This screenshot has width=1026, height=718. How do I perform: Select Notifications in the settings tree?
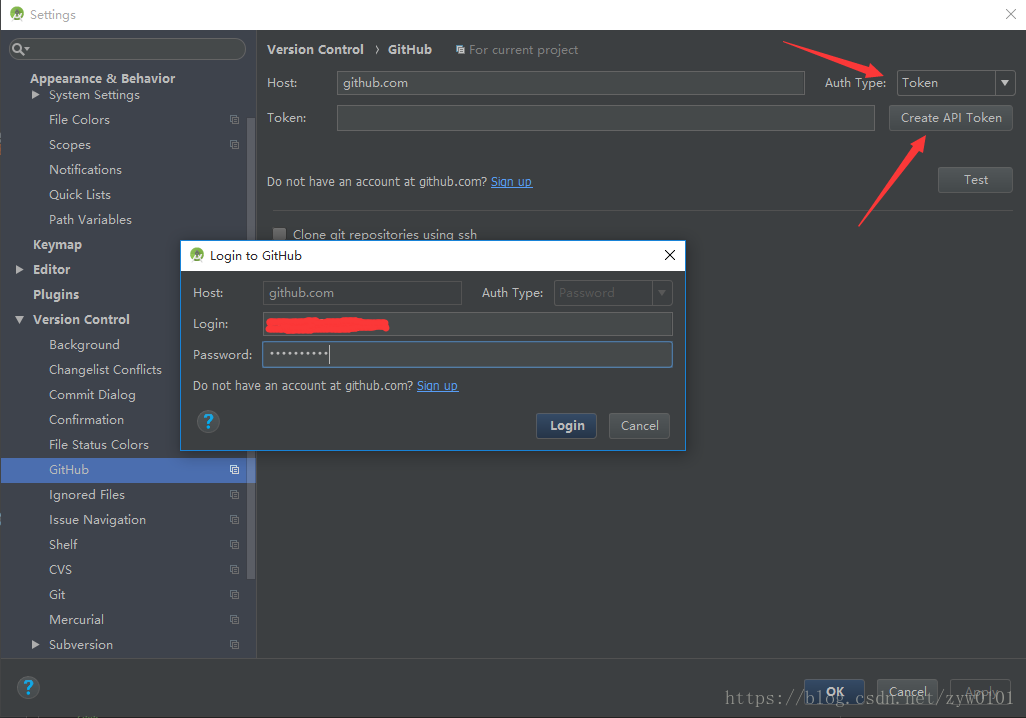click(85, 170)
